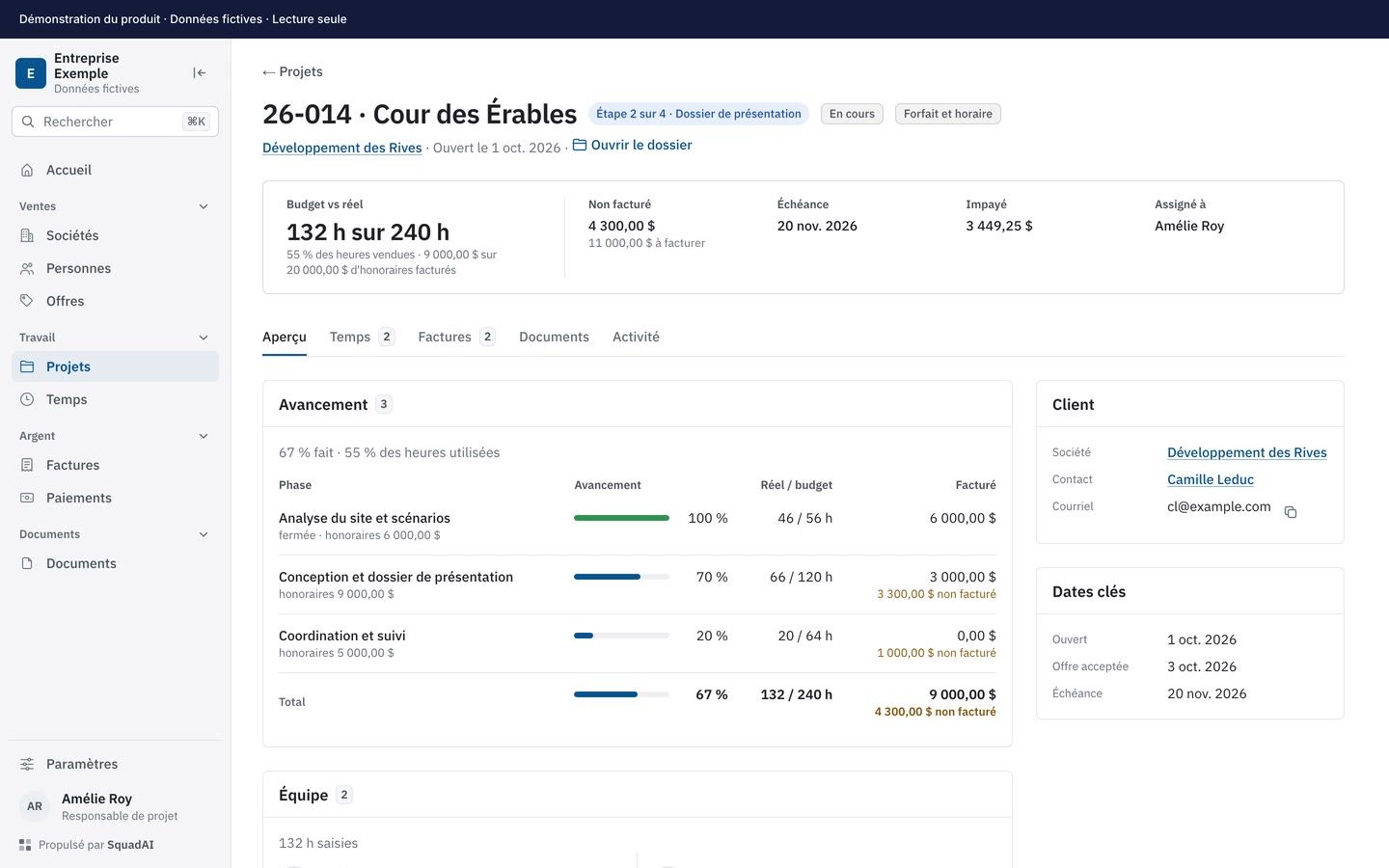1389x868 pixels.
Task: Open the Accueil home icon
Action: tap(27, 170)
